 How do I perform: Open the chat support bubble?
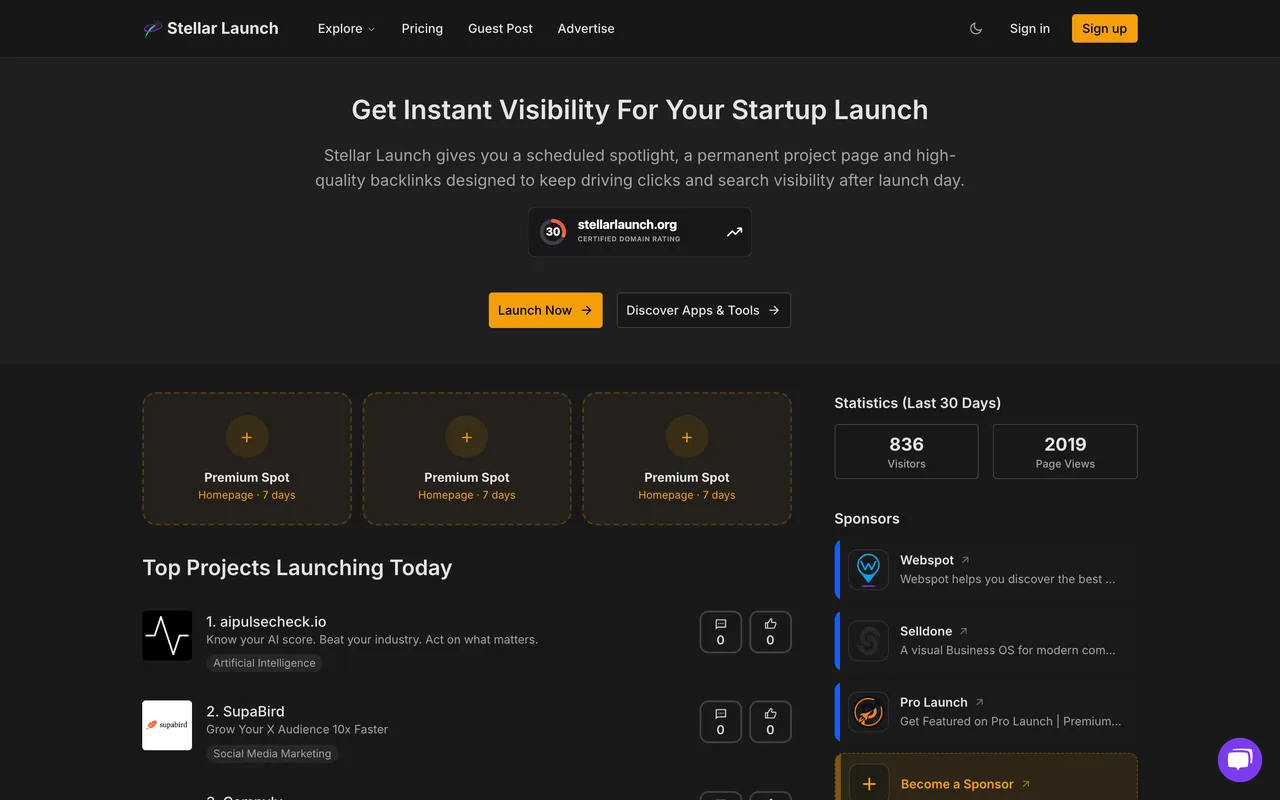point(1240,760)
